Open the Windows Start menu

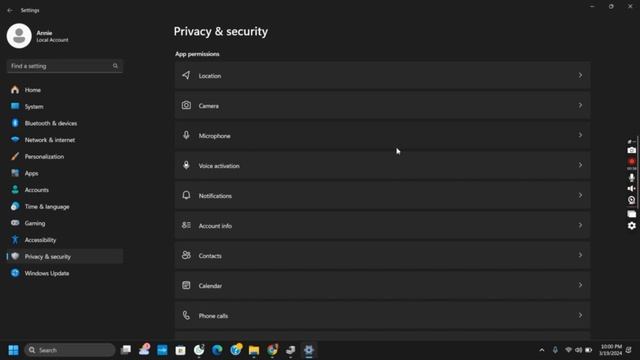coord(13,350)
